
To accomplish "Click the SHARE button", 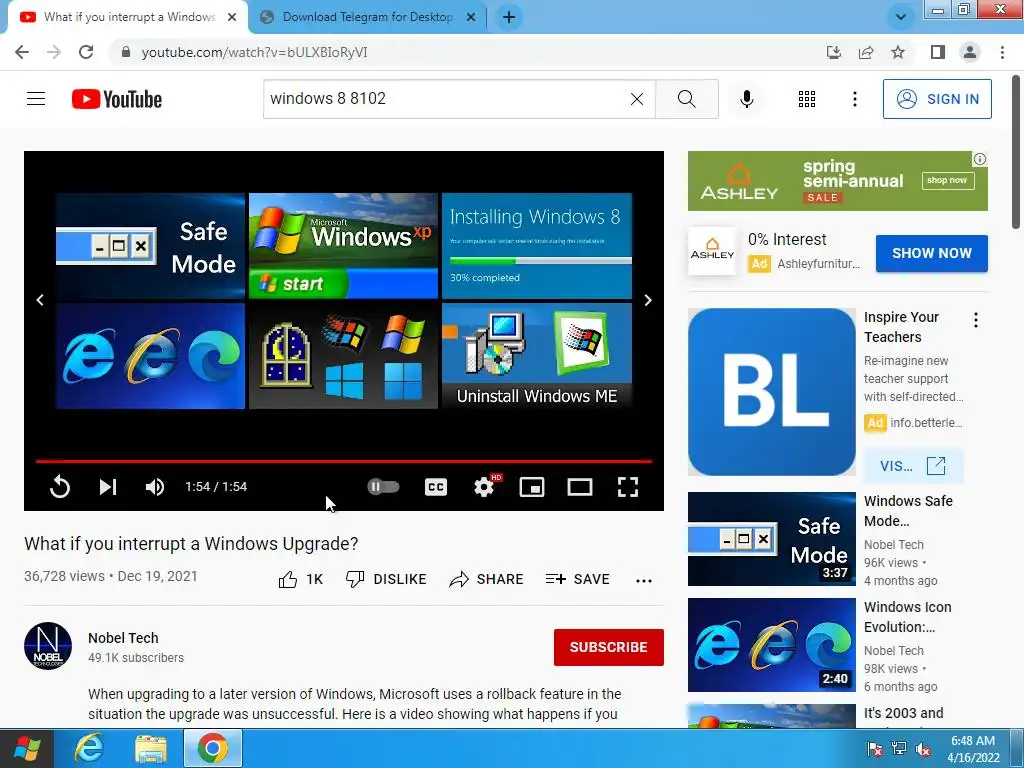I will [x=487, y=579].
